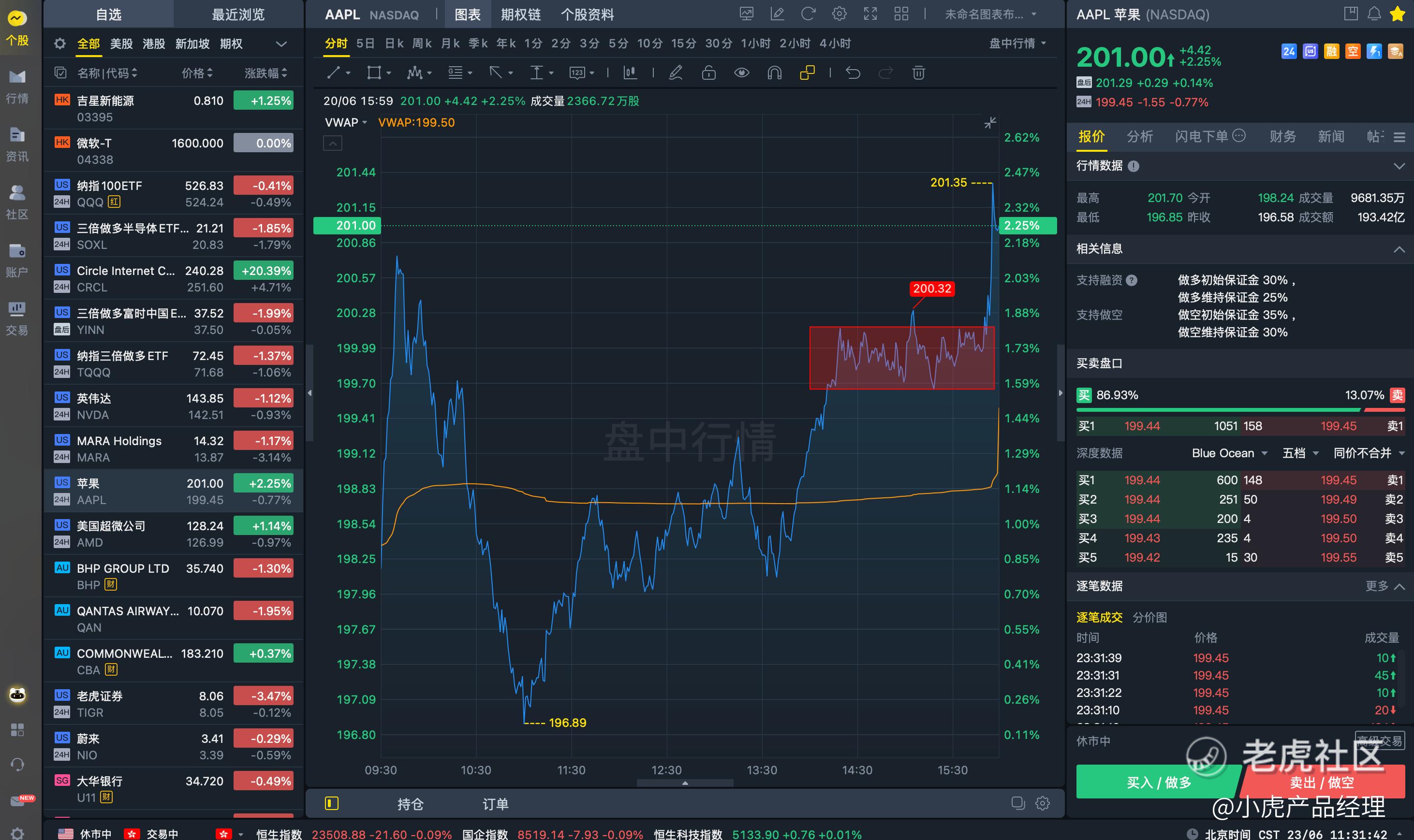Image resolution: width=1414 pixels, height=840 pixels.
Task: Open the 交易 trade sidebar icon
Action: 17,319
